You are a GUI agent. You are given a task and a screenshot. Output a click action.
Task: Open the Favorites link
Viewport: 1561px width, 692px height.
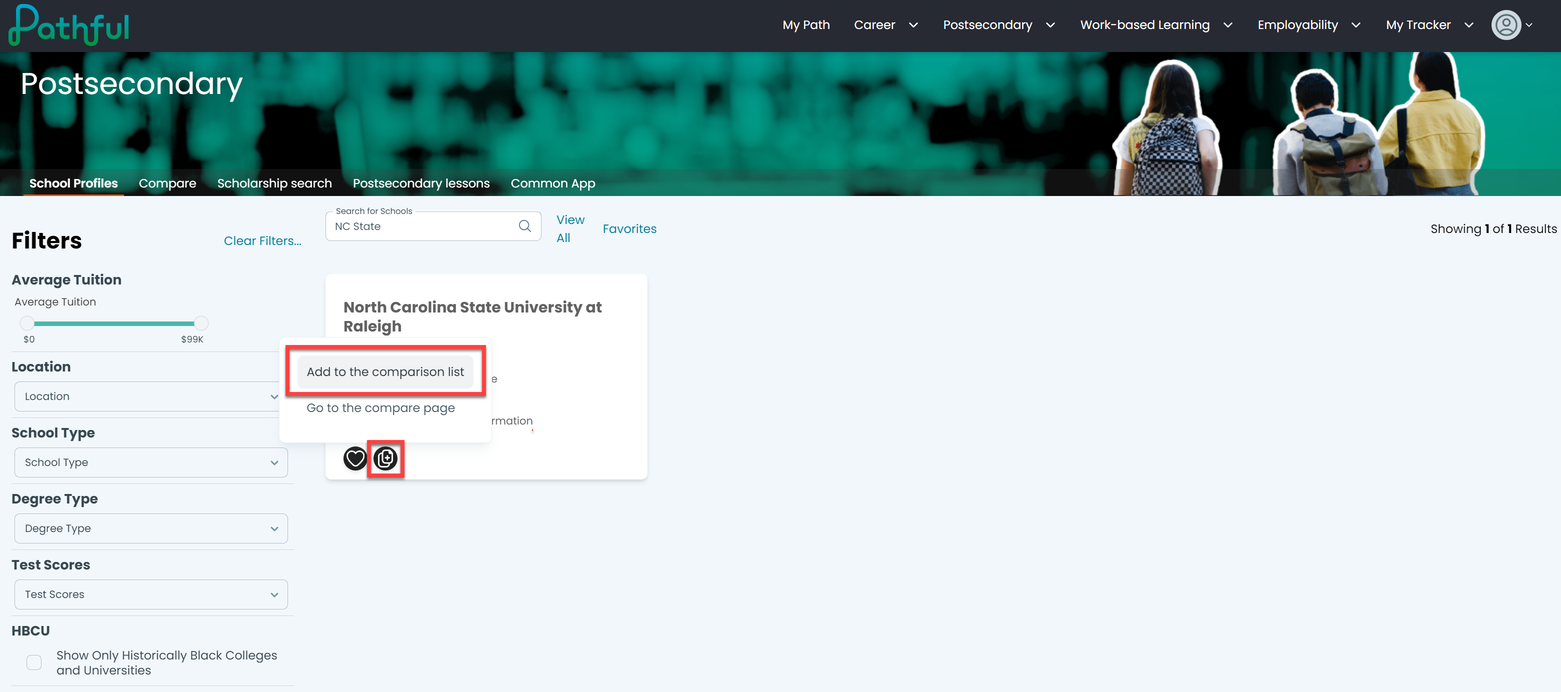tap(630, 228)
